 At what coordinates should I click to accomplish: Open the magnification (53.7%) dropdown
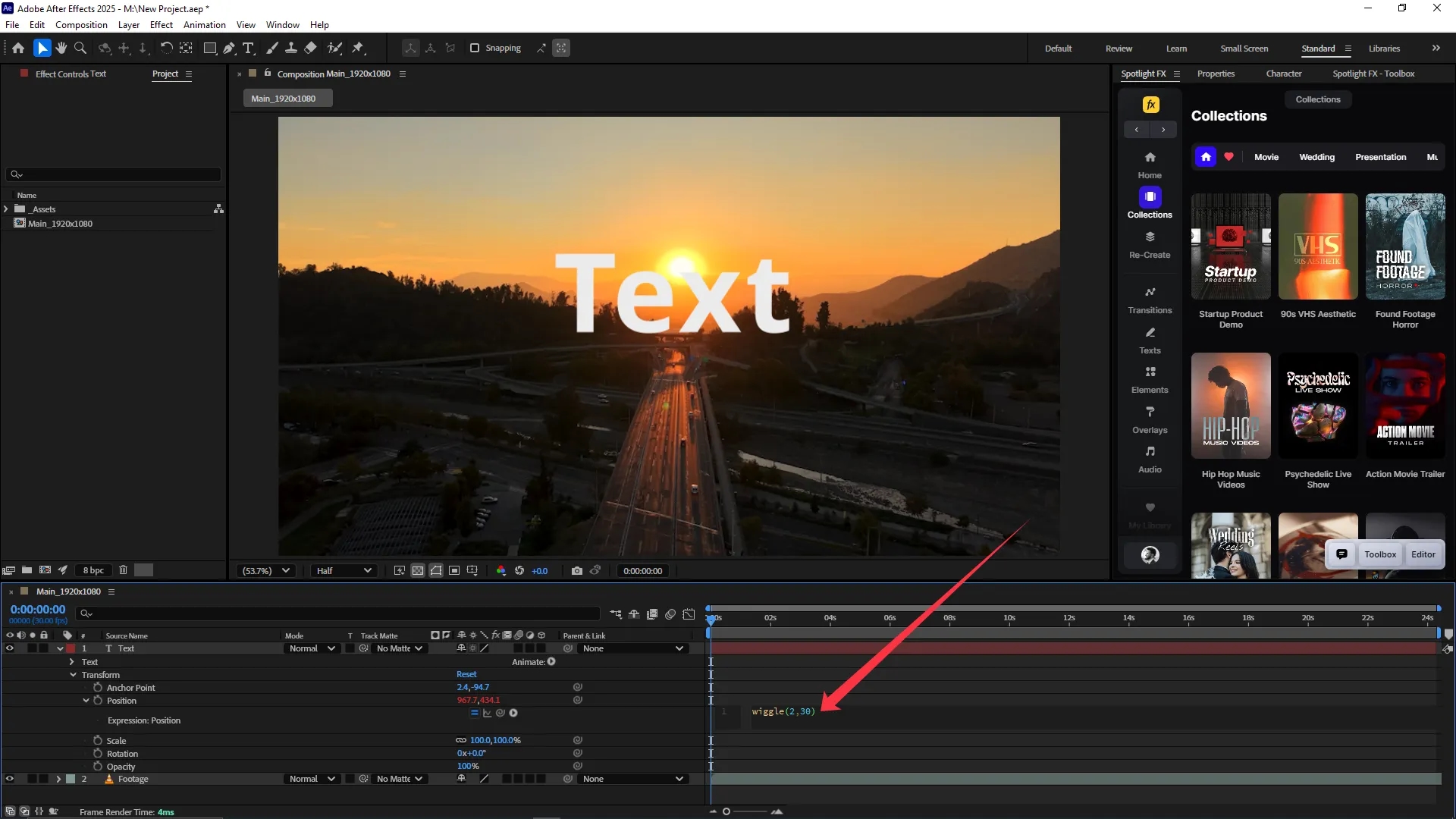(x=266, y=570)
